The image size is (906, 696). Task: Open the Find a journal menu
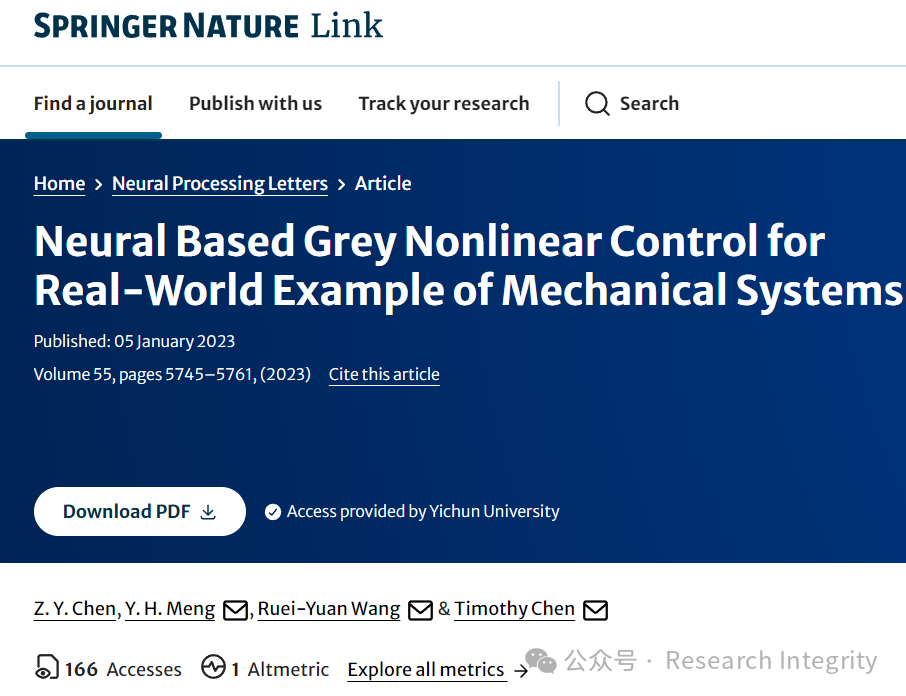pyautogui.click(x=93, y=103)
